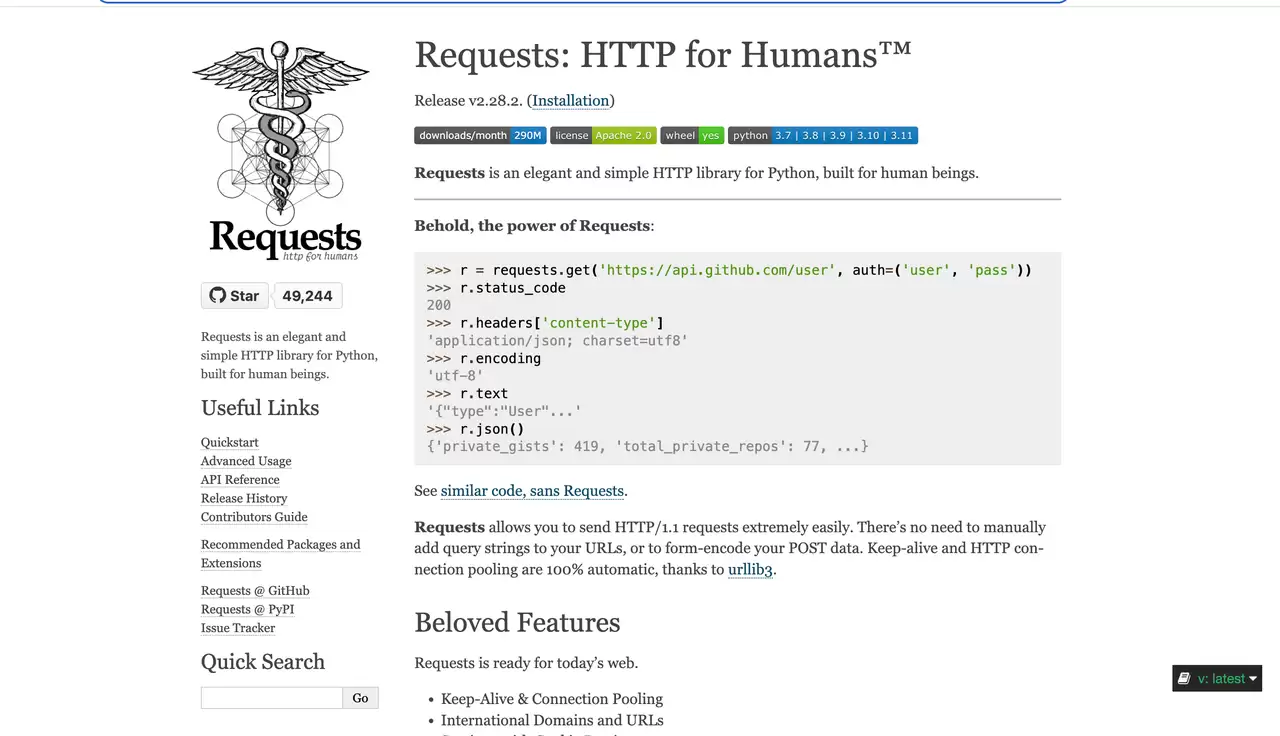This screenshot has width=1280, height=736.
Task: Click the Requests caduceus logo image
Action: 281,151
